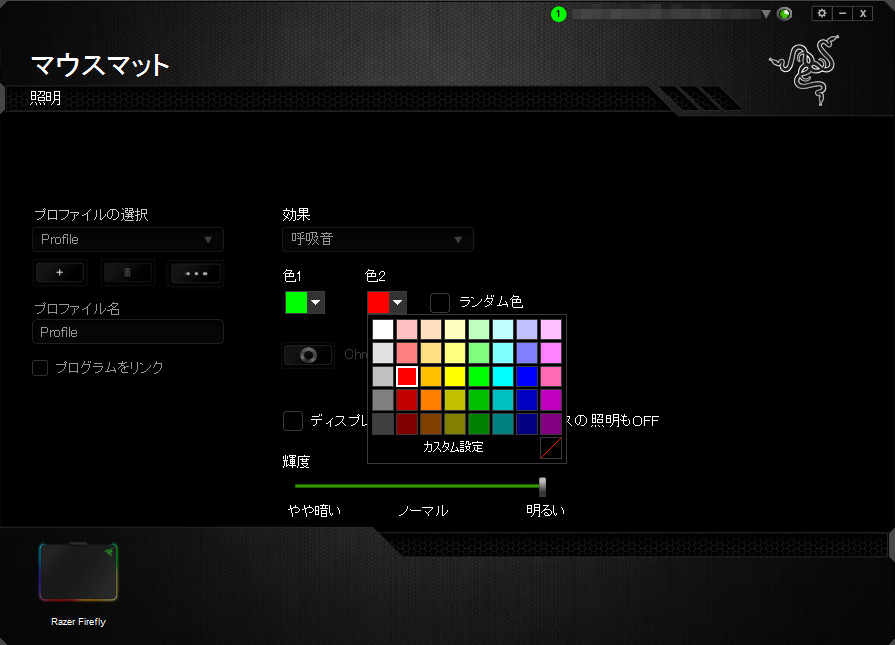Pick the pure yellow color swatch

point(455,376)
